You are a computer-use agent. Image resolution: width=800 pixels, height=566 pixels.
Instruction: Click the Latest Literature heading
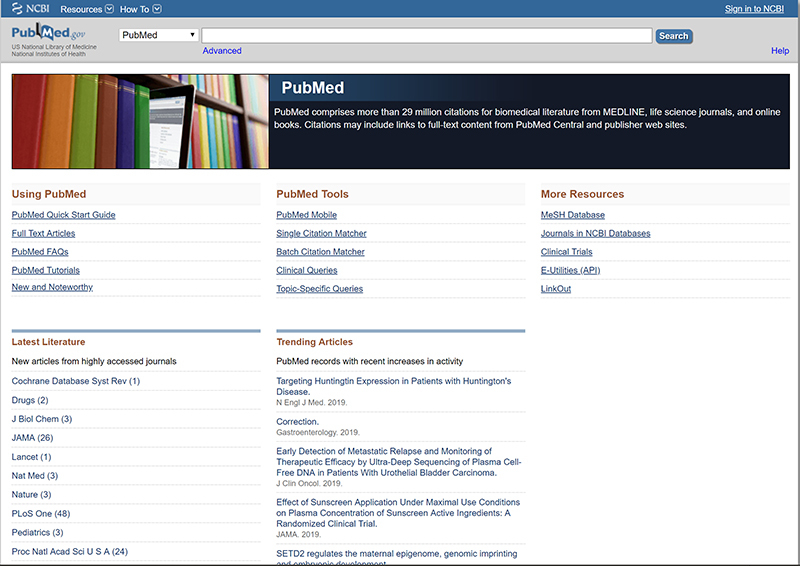(48, 342)
